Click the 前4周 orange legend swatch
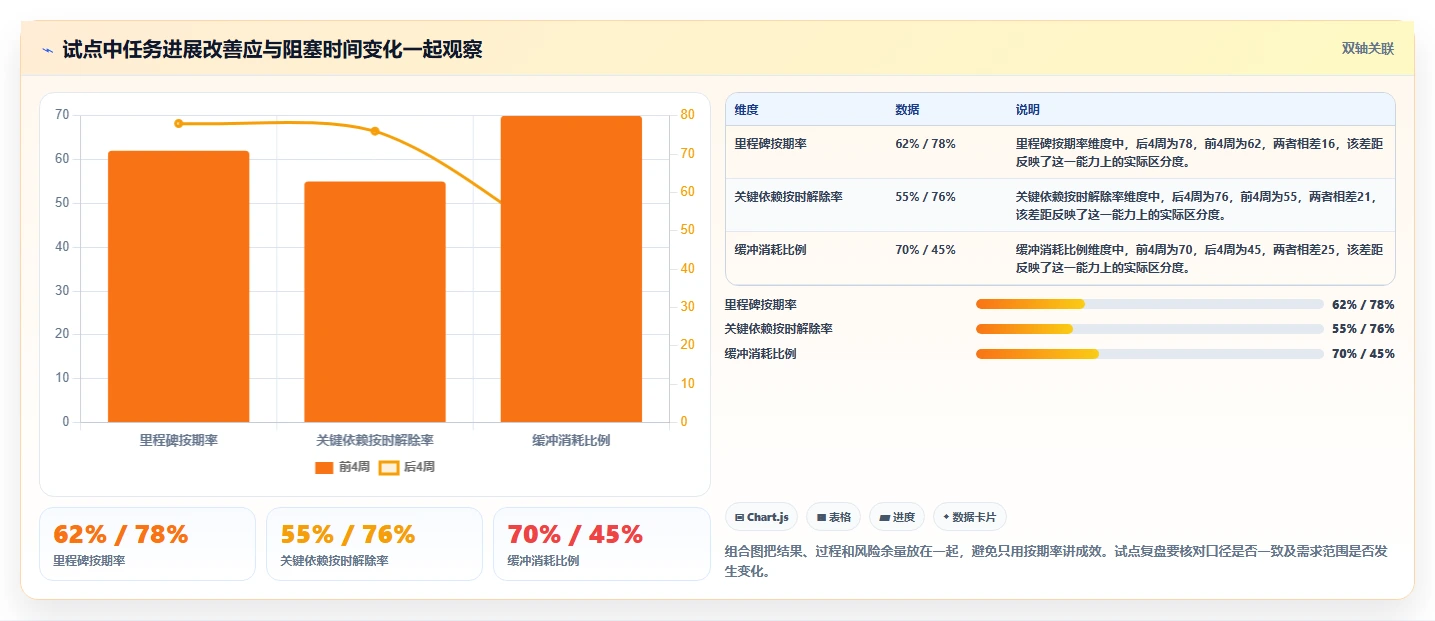 [x=324, y=467]
